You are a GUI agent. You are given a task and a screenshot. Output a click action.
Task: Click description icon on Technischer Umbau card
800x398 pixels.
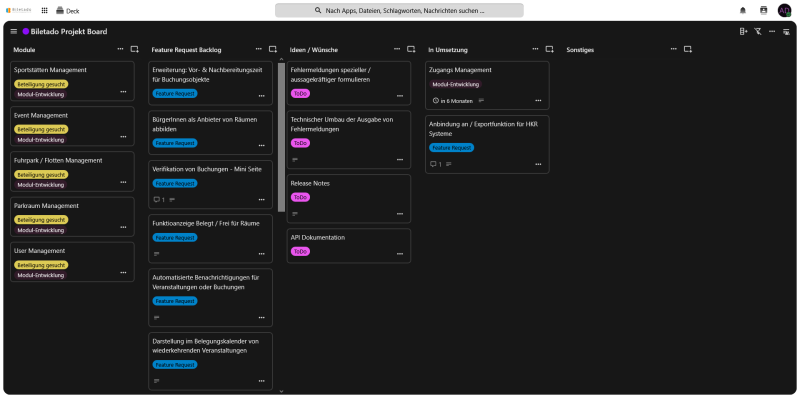click(x=295, y=160)
